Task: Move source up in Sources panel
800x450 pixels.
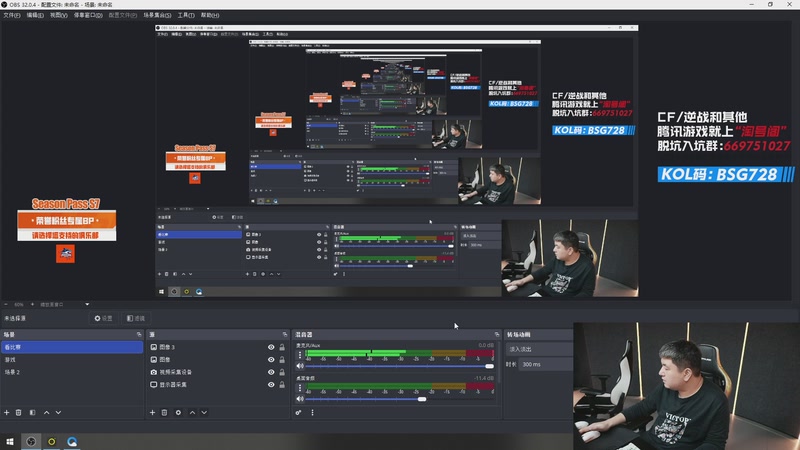Action: (192, 412)
